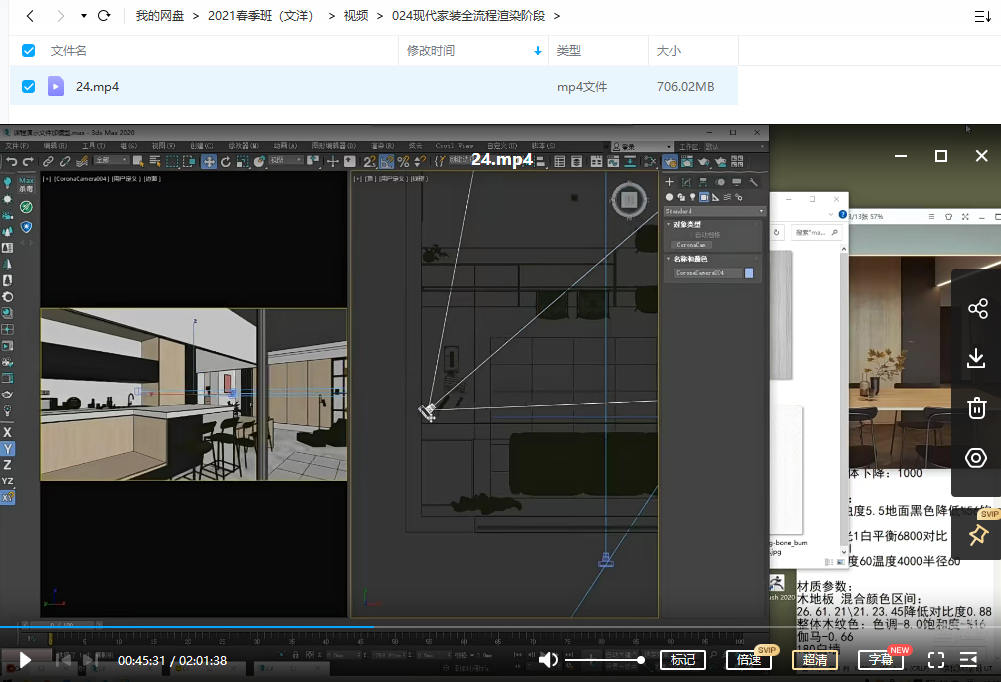Click the 标记 button
1001x682 pixels.
(x=683, y=660)
